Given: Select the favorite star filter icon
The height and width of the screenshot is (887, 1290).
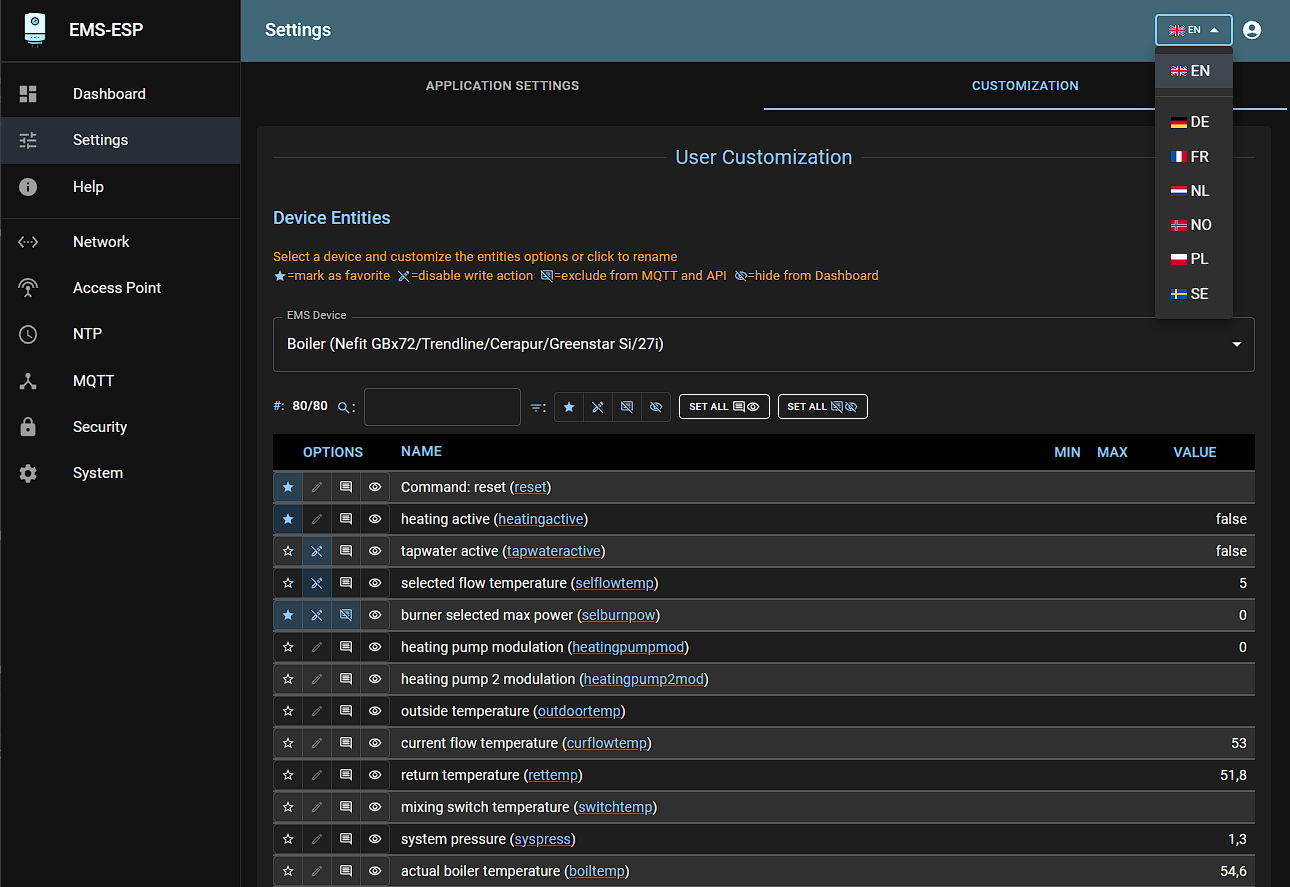Looking at the screenshot, I should coord(568,406).
